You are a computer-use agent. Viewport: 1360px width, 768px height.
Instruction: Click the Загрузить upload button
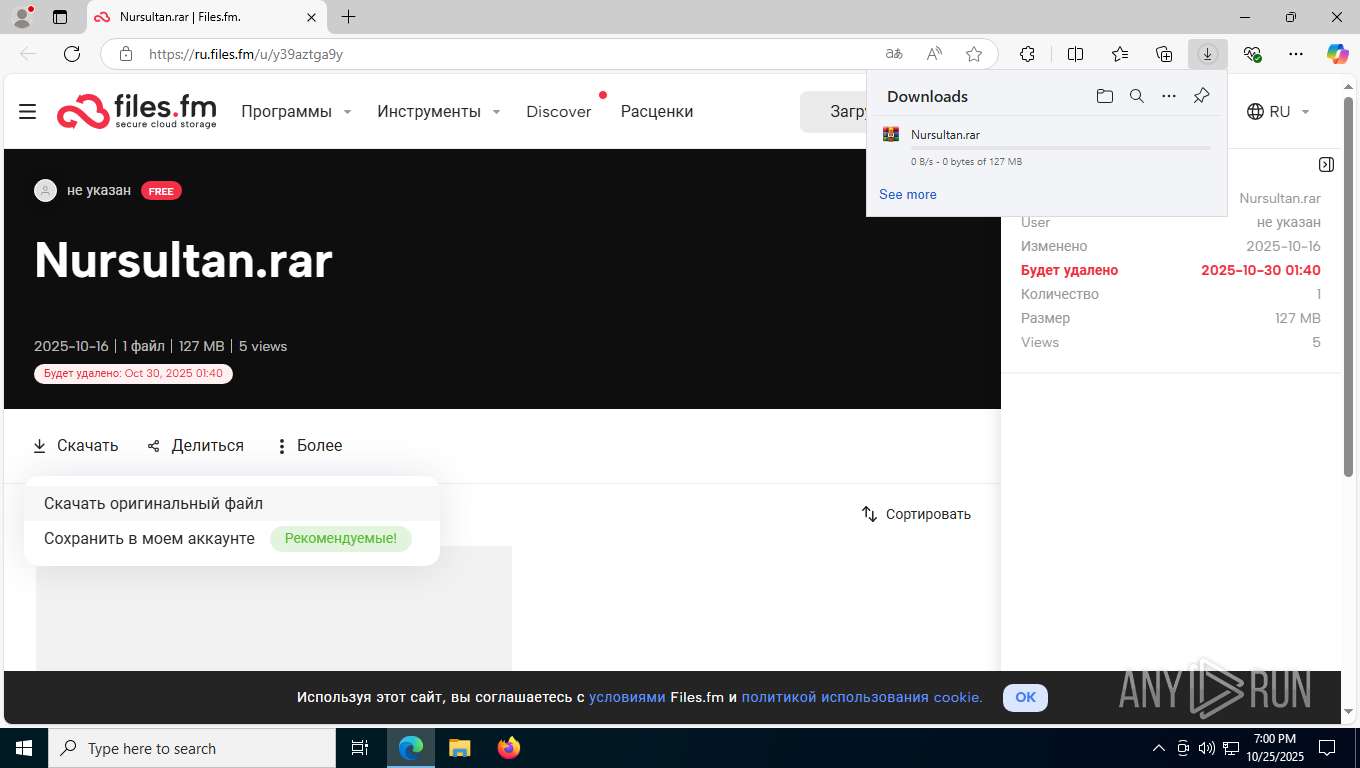pos(834,112)
